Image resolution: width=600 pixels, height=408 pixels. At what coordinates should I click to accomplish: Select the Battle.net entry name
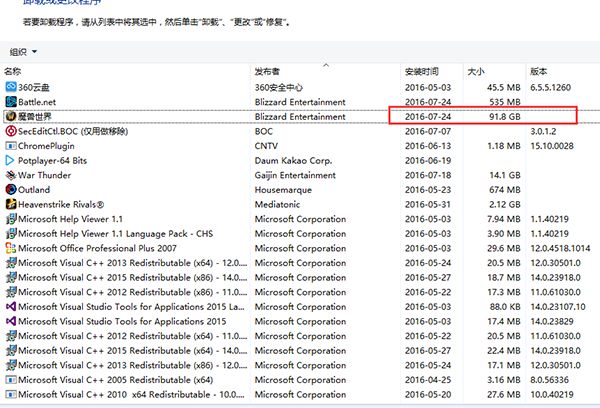click(37, 102)
